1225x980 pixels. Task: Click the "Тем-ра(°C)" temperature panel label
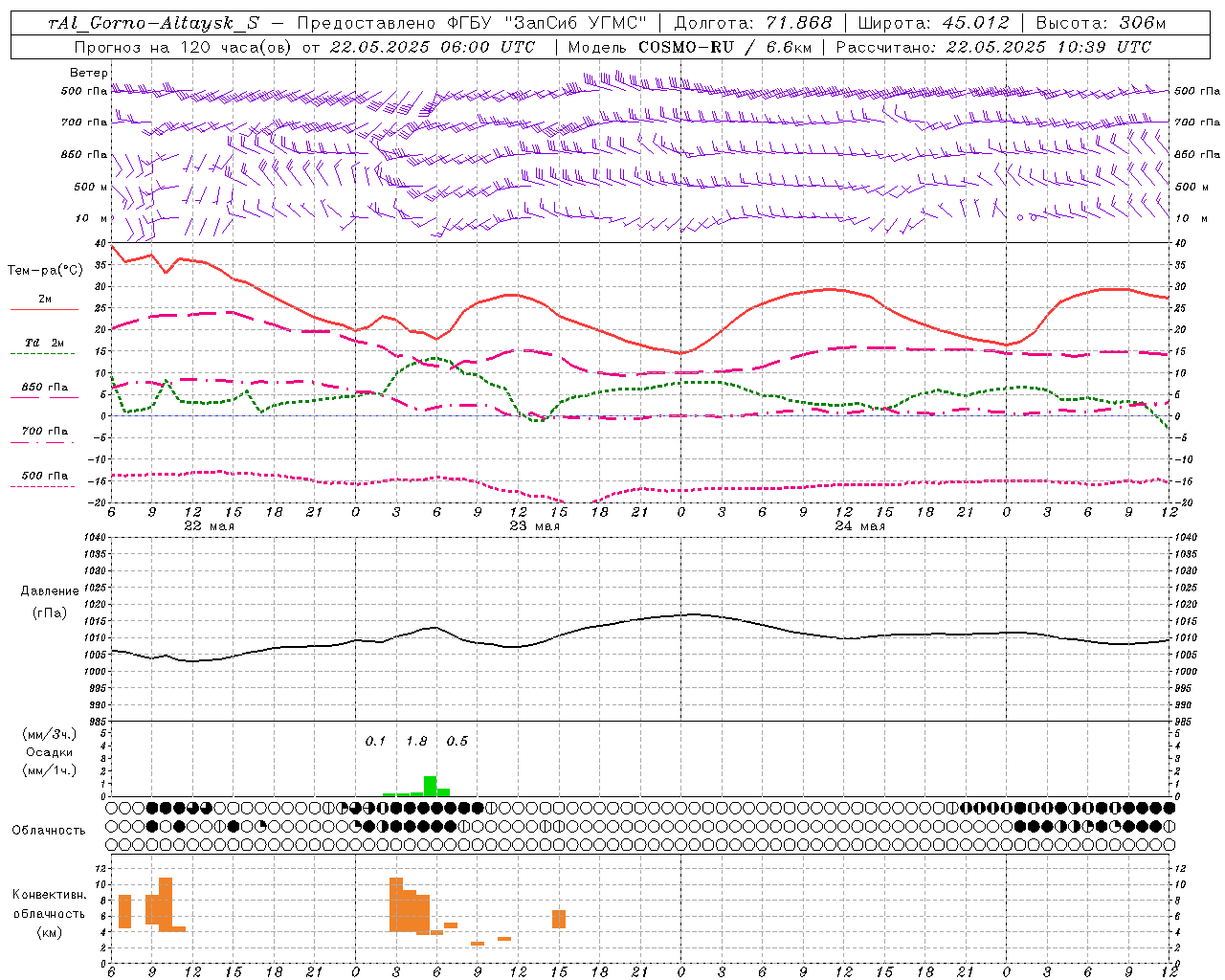coord(45,271)
